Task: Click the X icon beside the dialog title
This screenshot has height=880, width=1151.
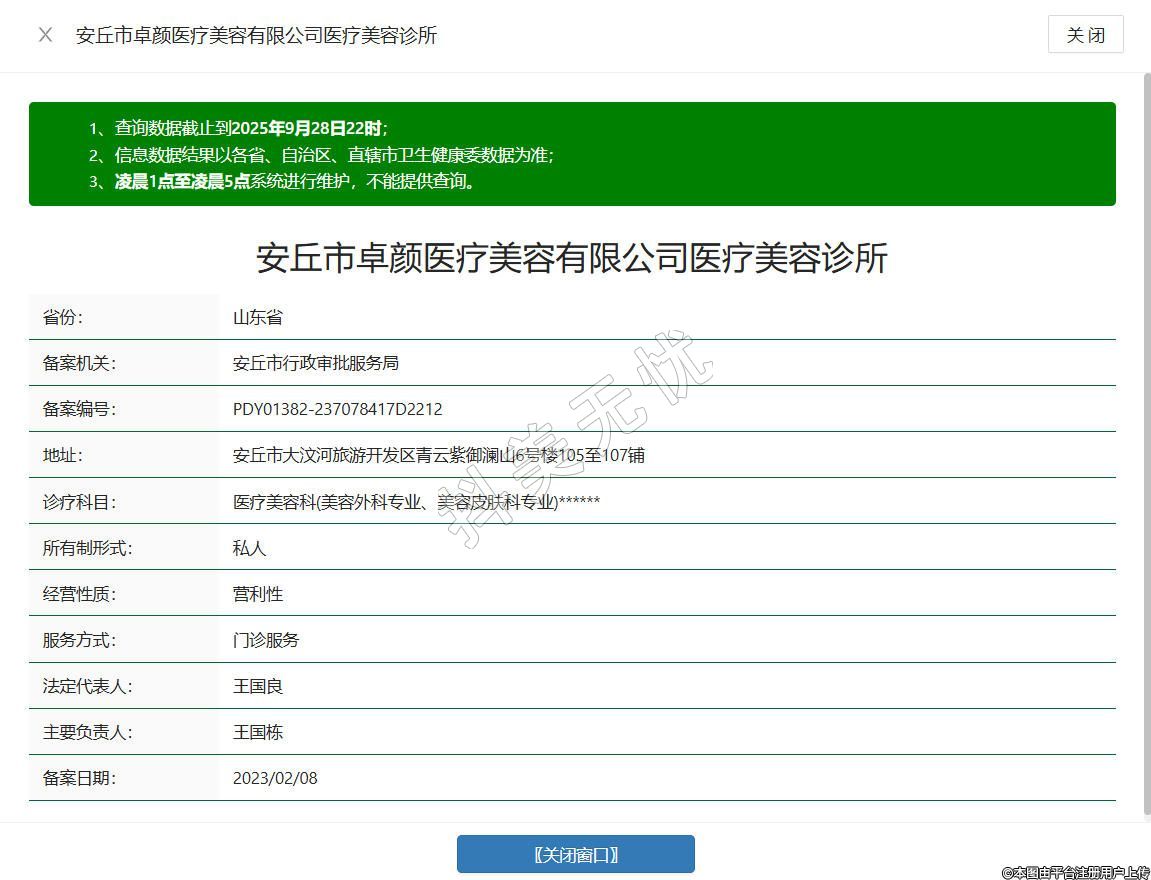Action: [45, 35]
